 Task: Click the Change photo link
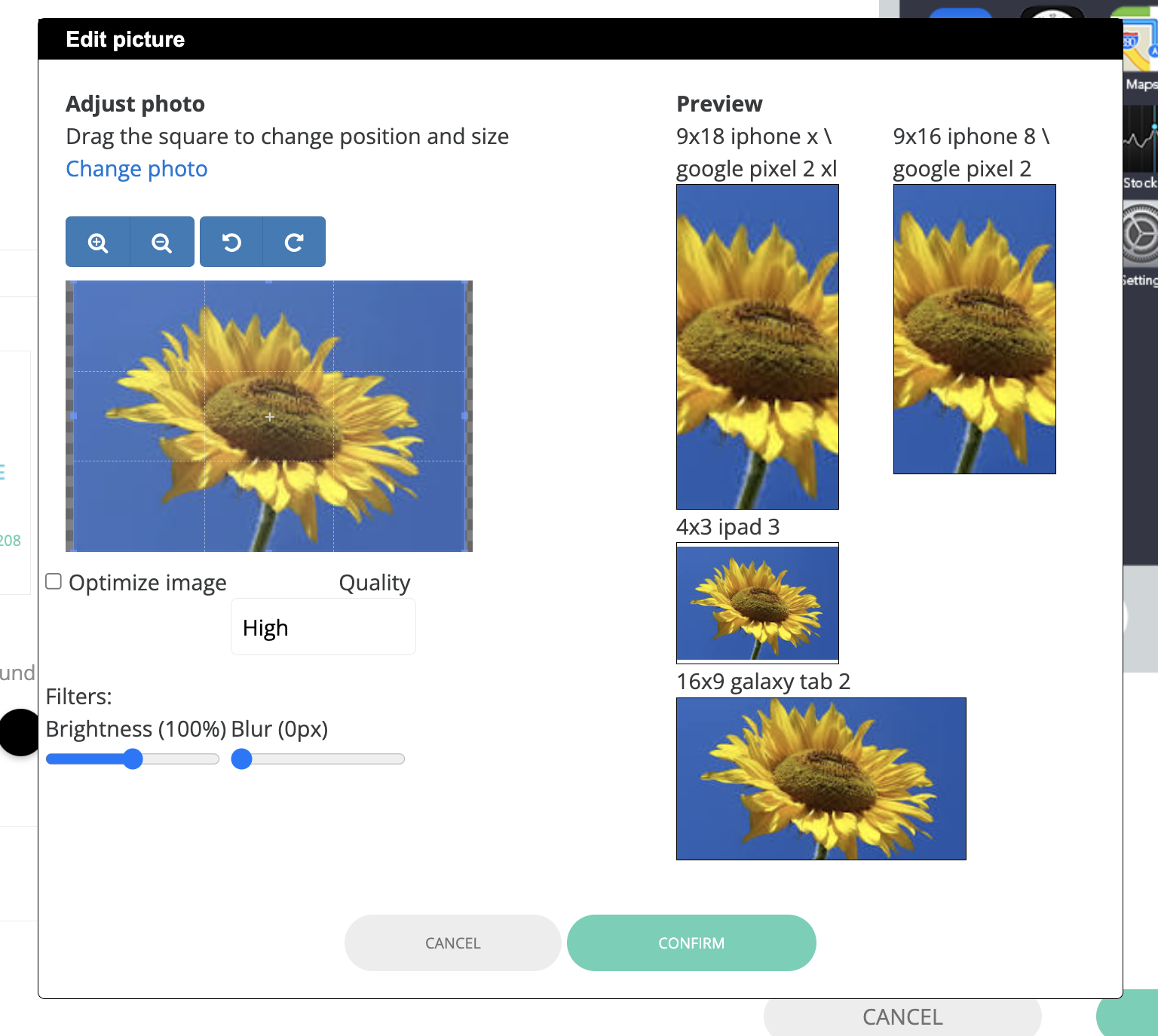136,169
